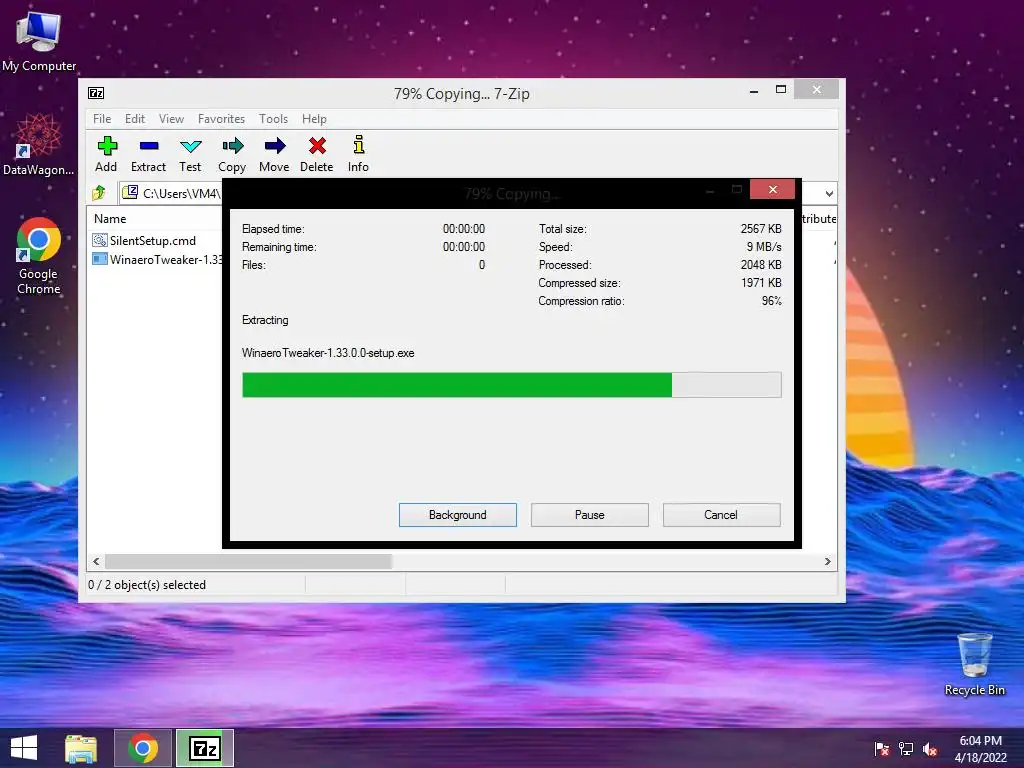Click the Total size value 2567 KB
Viewport: 1024px width, 768px height.
tap(761, 229)
